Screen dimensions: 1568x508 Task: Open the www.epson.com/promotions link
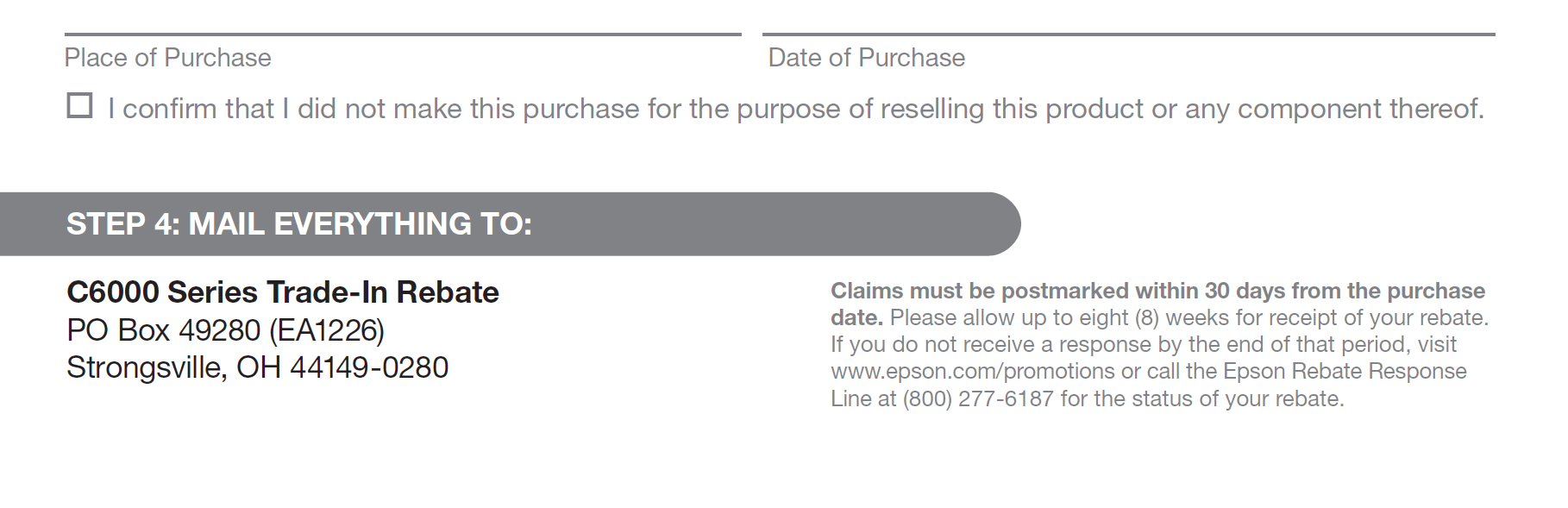(973, 372)
